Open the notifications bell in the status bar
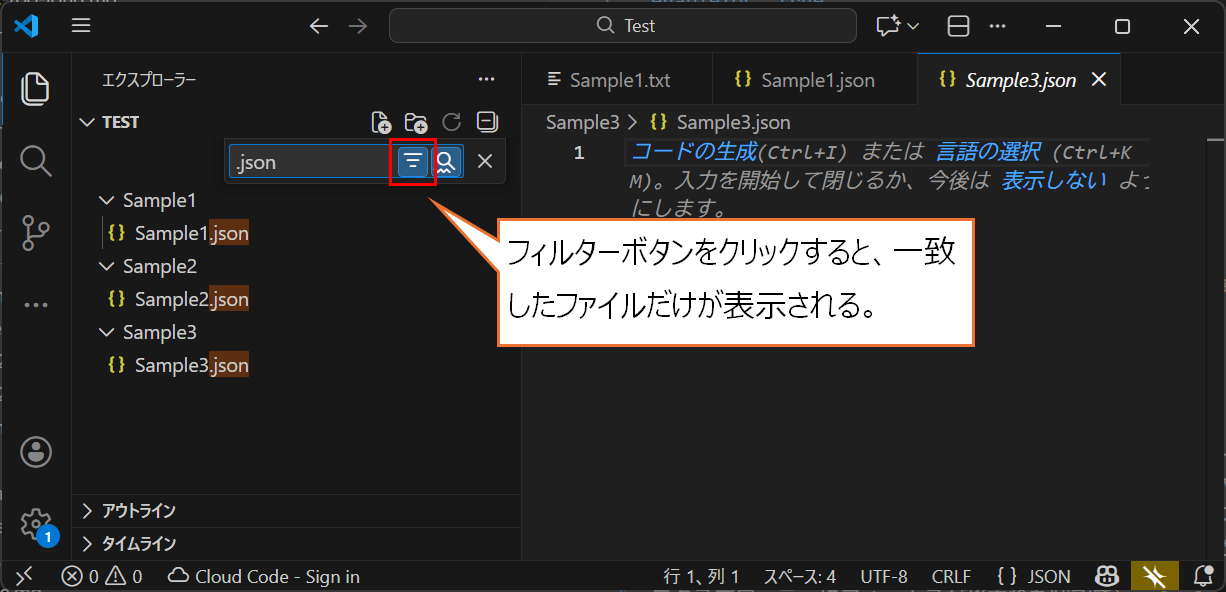1226x592 pixels. (x=1203, y=576)
